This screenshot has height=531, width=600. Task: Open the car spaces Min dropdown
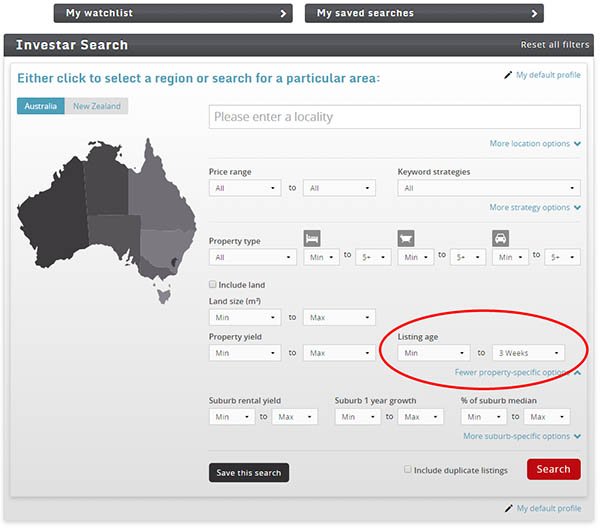(x=510, y=257)
